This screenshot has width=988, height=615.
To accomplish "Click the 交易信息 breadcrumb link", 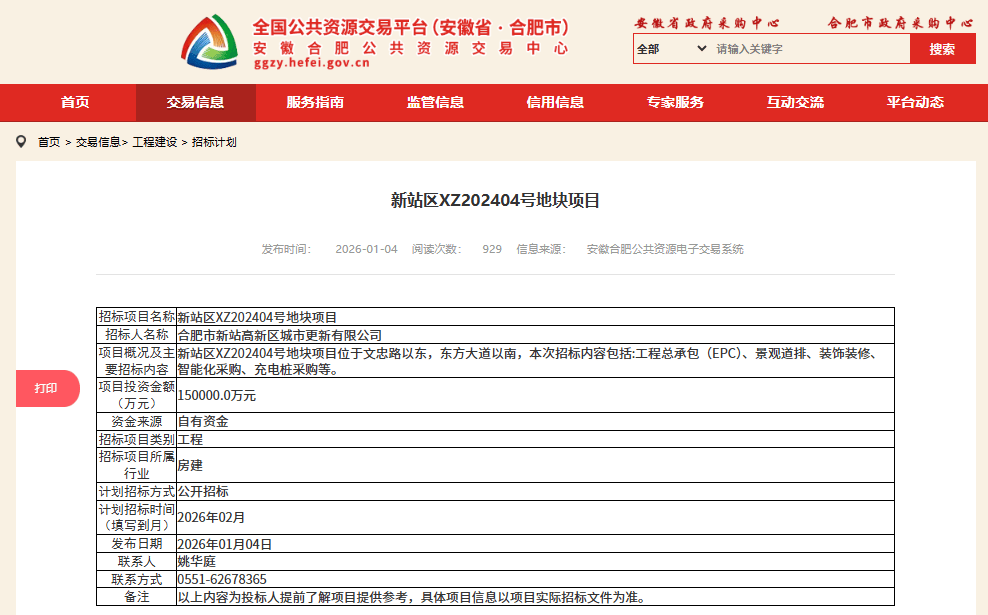I will tap(98, 142).
